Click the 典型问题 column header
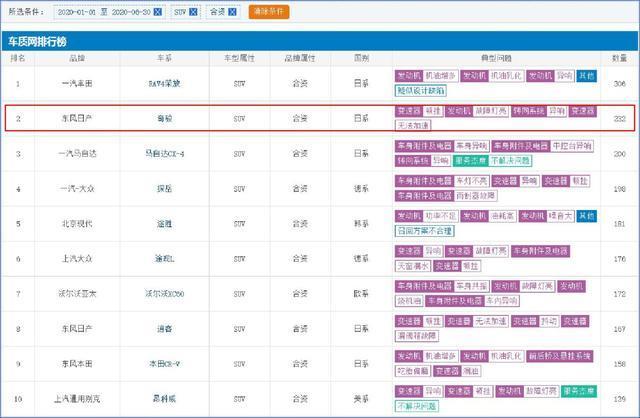Image resolution: width=640 pixels, height=418 pixels. [496, 58]
